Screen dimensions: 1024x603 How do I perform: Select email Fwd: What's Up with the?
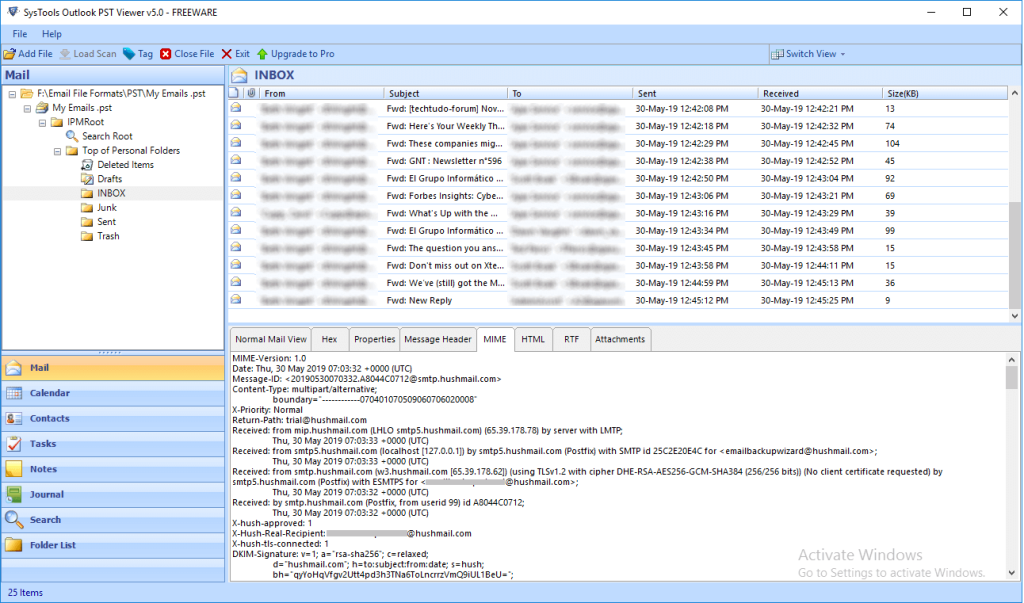(618, 214)
